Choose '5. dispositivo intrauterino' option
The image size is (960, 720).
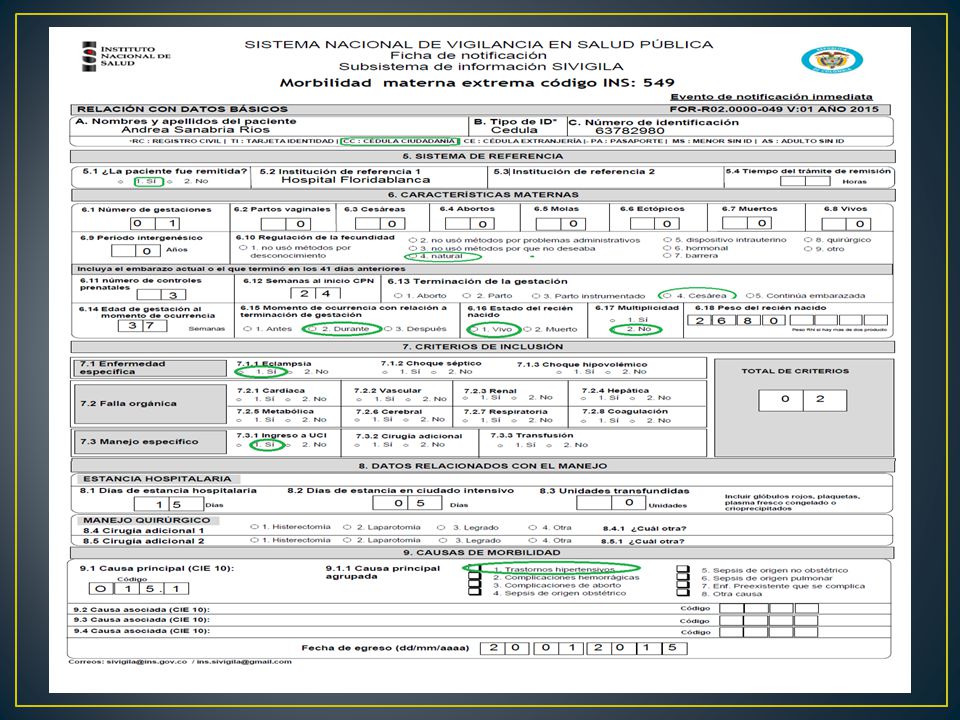(667, 240)
